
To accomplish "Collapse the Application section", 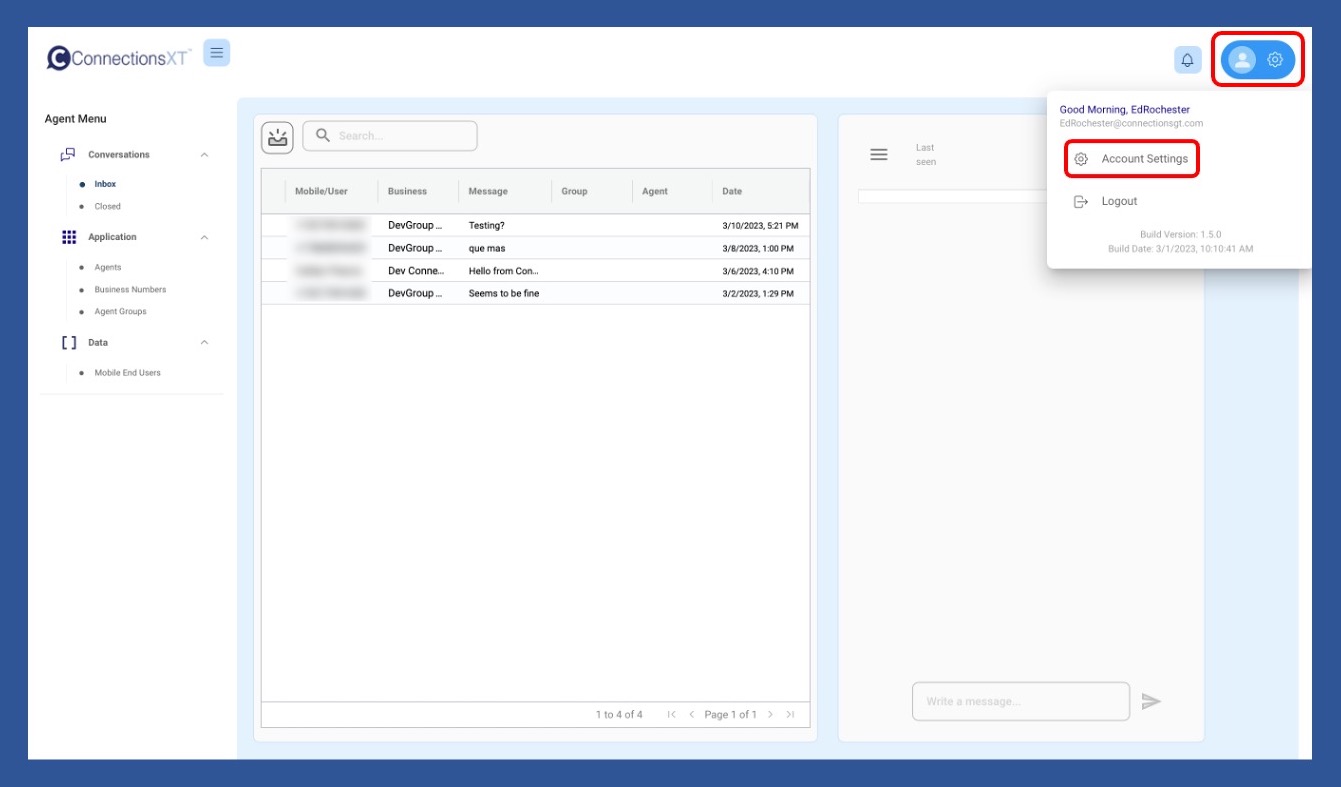I will click(x=204, y=238).
